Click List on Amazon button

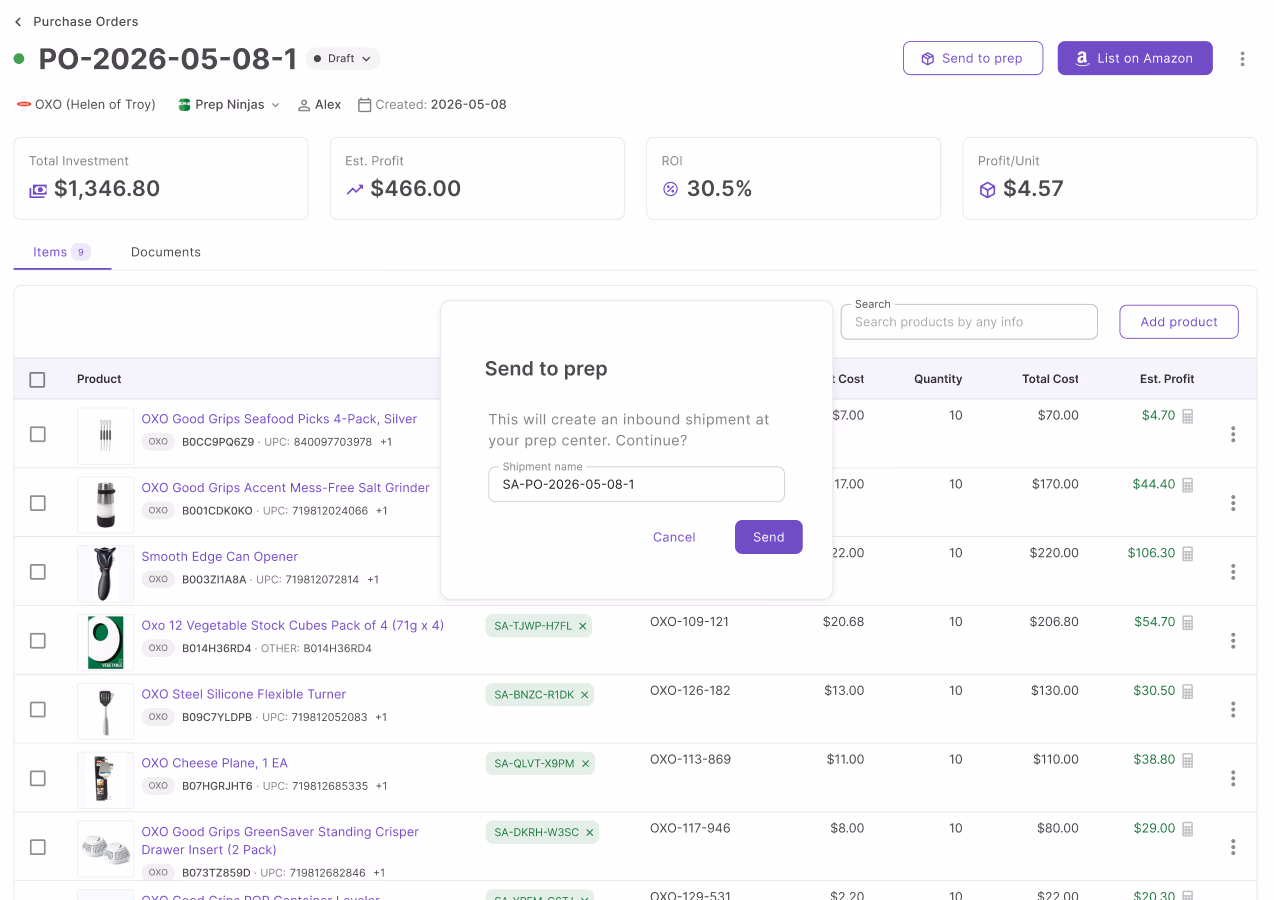(1135, 58)
